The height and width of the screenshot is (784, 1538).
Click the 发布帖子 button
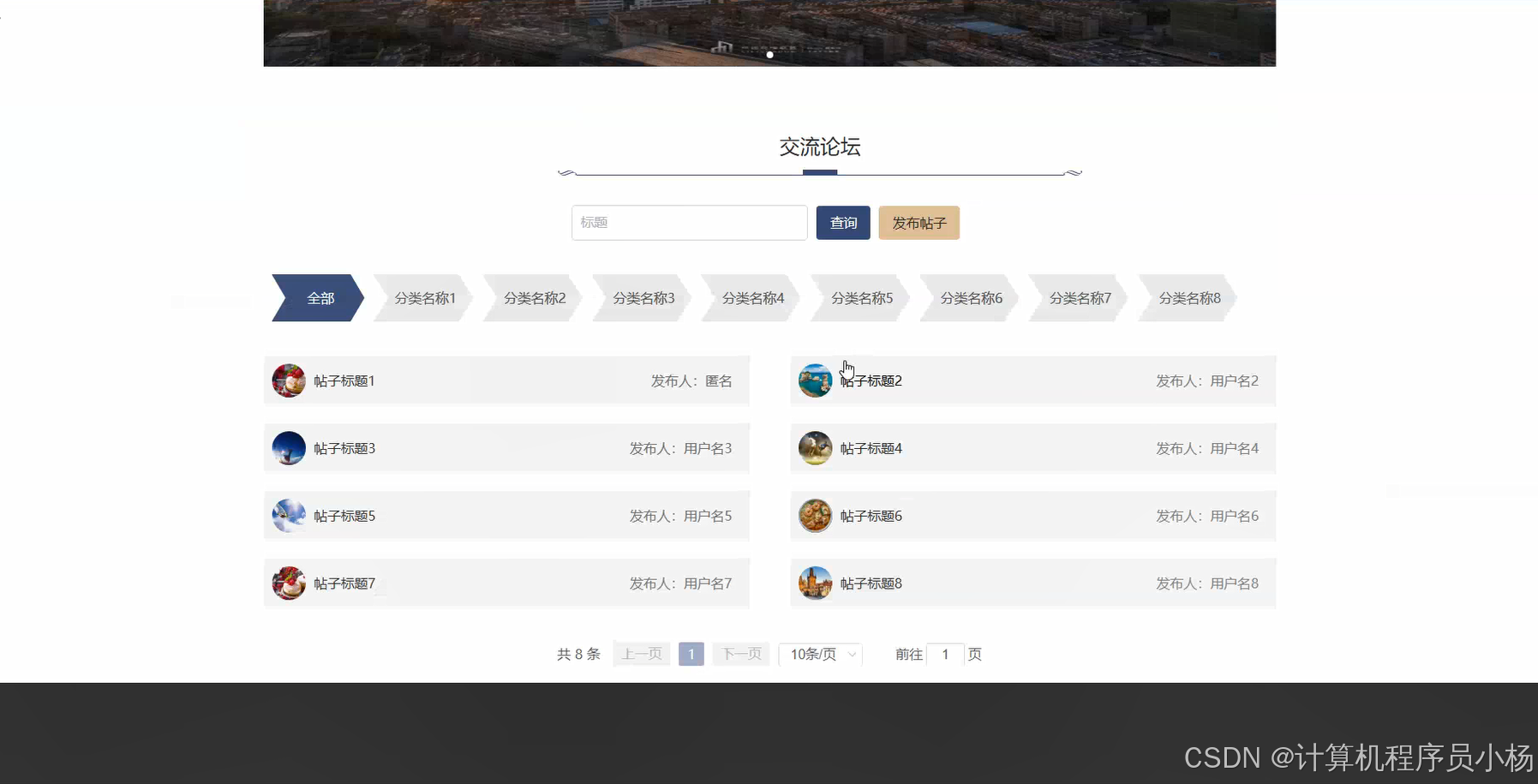tap(919, 223)
